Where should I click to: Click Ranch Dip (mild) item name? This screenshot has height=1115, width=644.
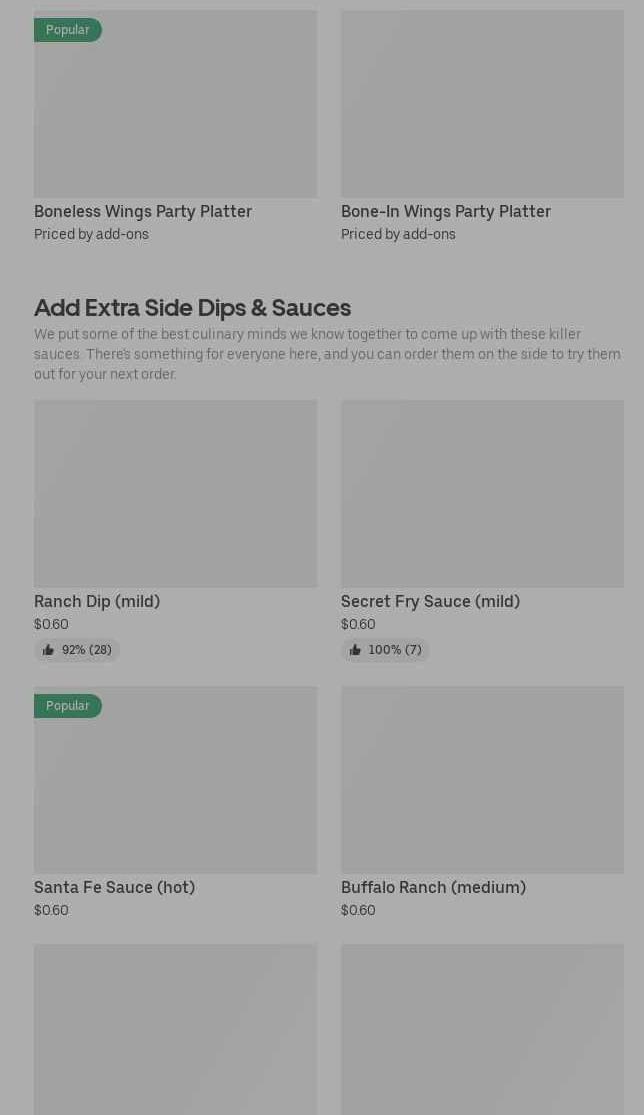click(x=97, y=601)
